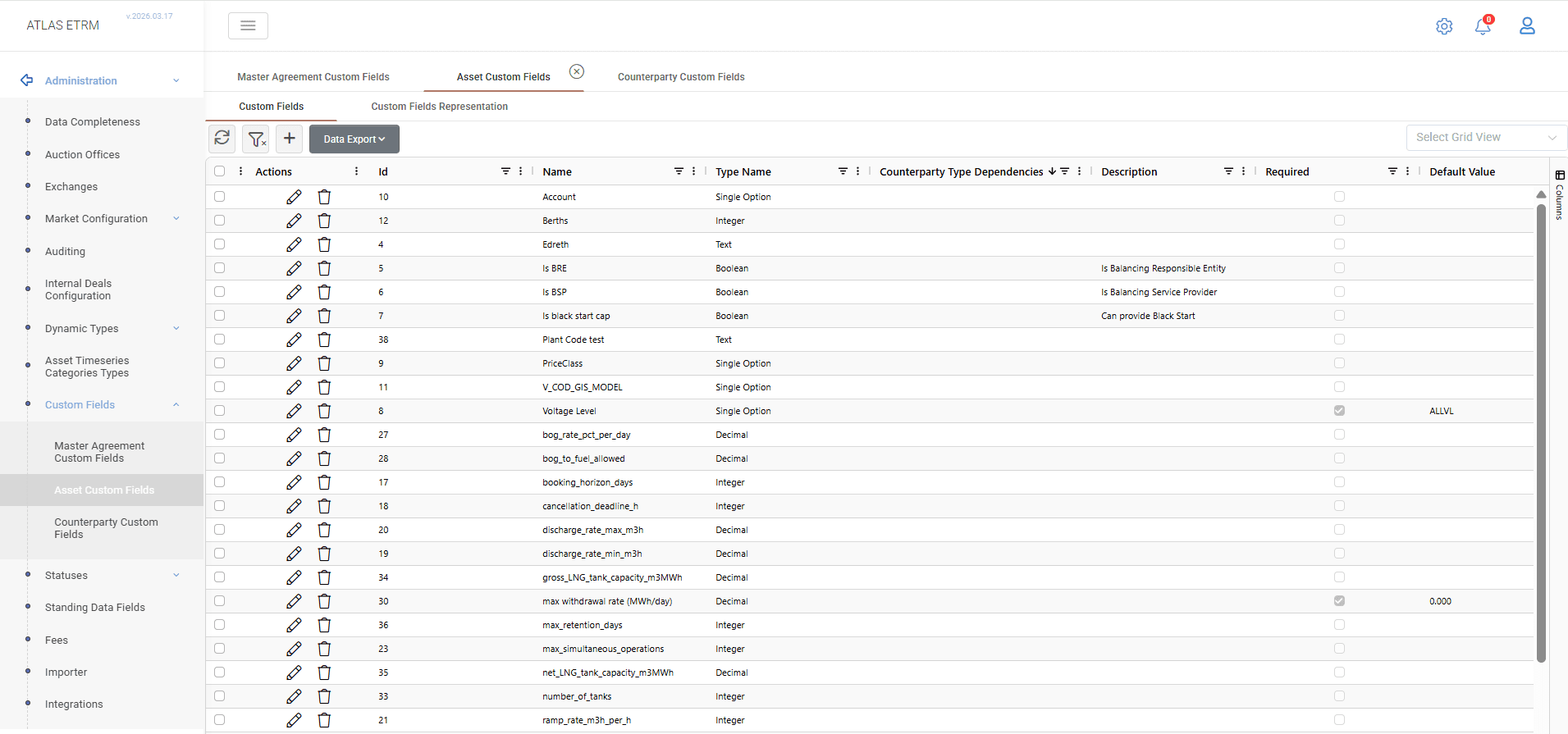Select the max_retention_days row checkbox
The height and width of the screenshot is (734, 1568).
coord(219,625)
